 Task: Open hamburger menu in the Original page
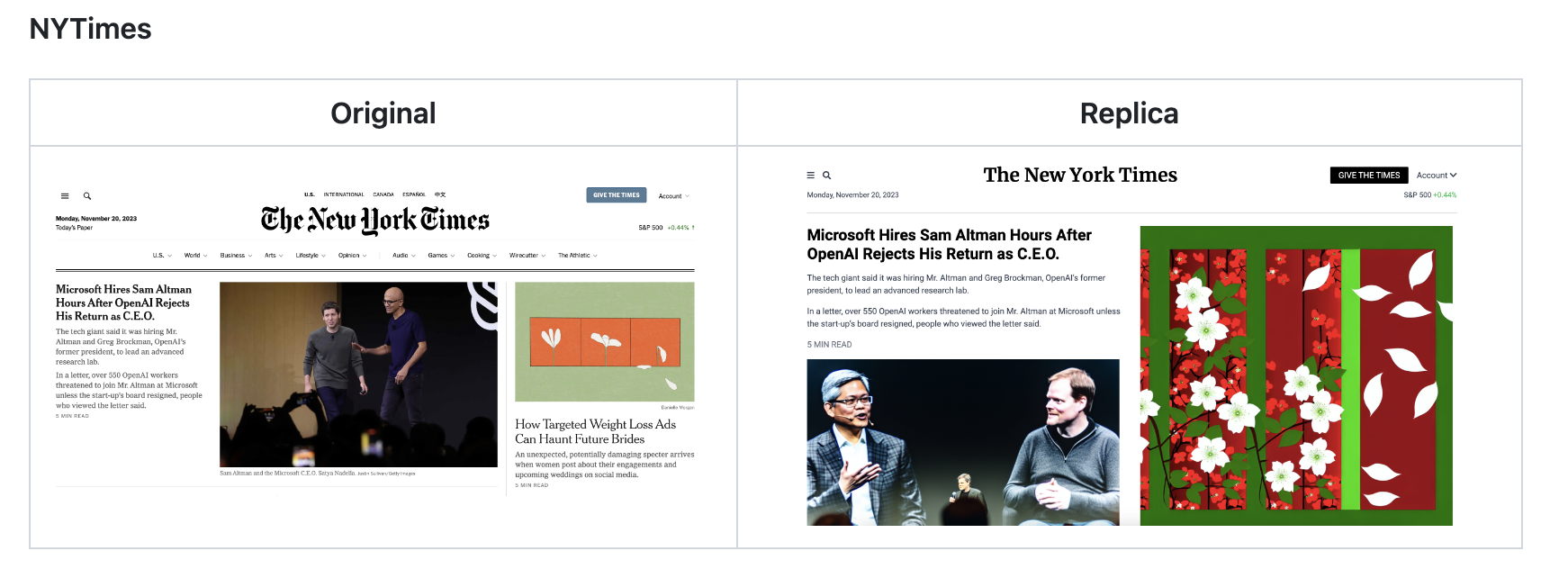65,196
